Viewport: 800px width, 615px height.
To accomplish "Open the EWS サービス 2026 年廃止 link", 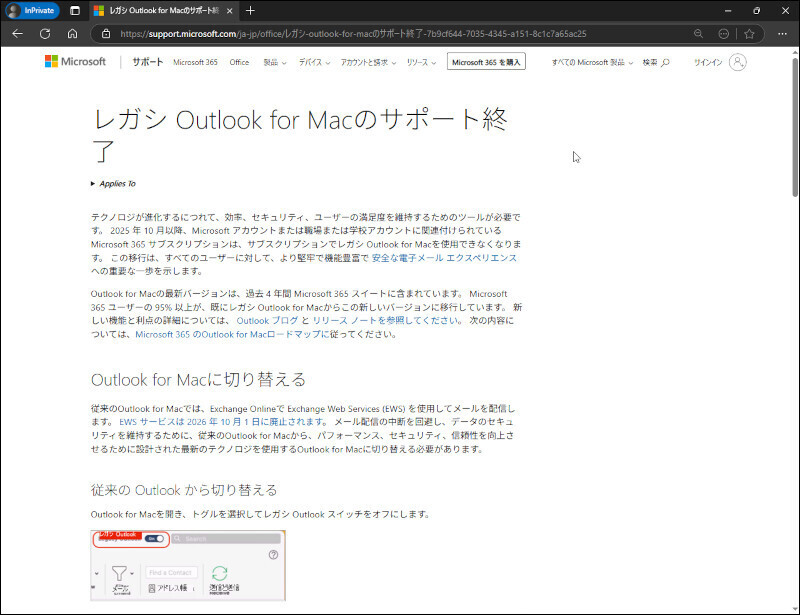I will (x=222, y=422).
